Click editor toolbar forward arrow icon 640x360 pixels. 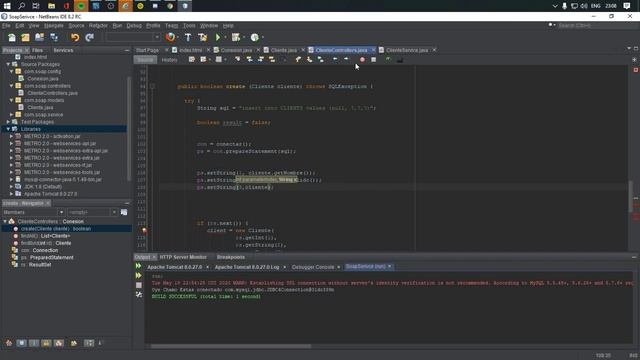pos(346,60)
